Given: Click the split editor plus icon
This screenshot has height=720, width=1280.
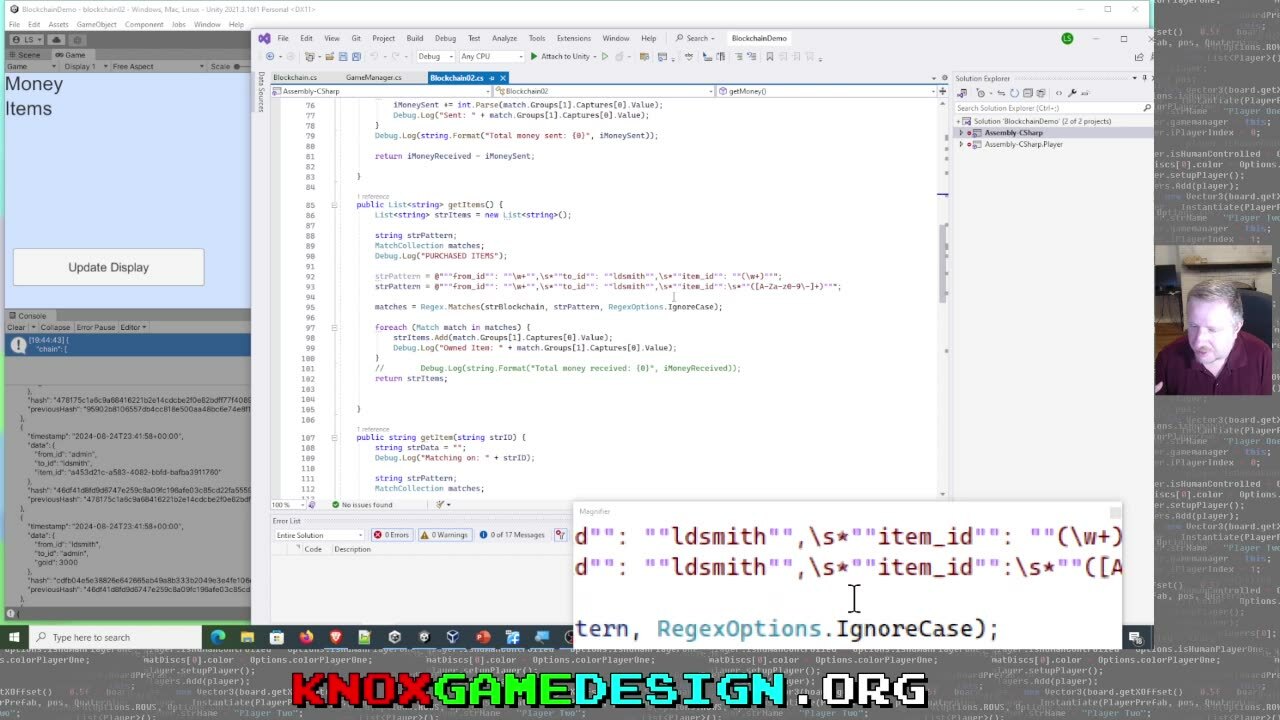Looking at the screenshot, I should (942, 91).
